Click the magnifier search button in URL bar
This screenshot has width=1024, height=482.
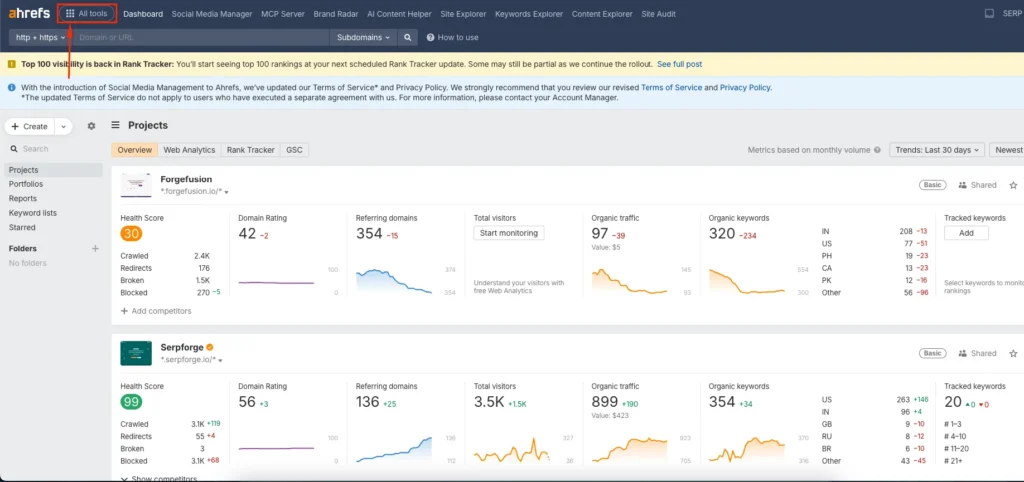408,37
